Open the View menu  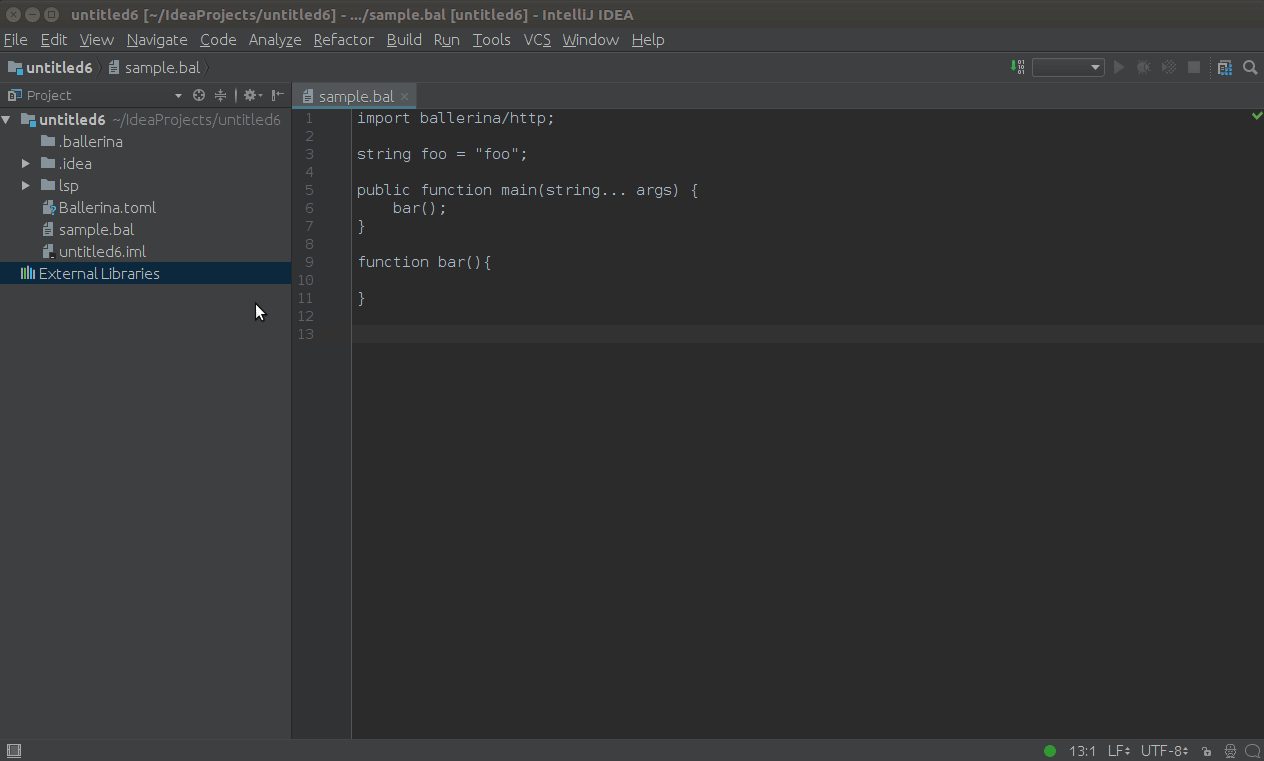[x=96, y=39]
